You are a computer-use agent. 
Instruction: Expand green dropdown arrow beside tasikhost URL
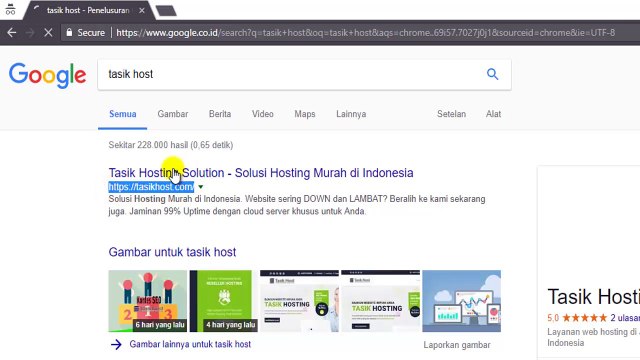200,187
